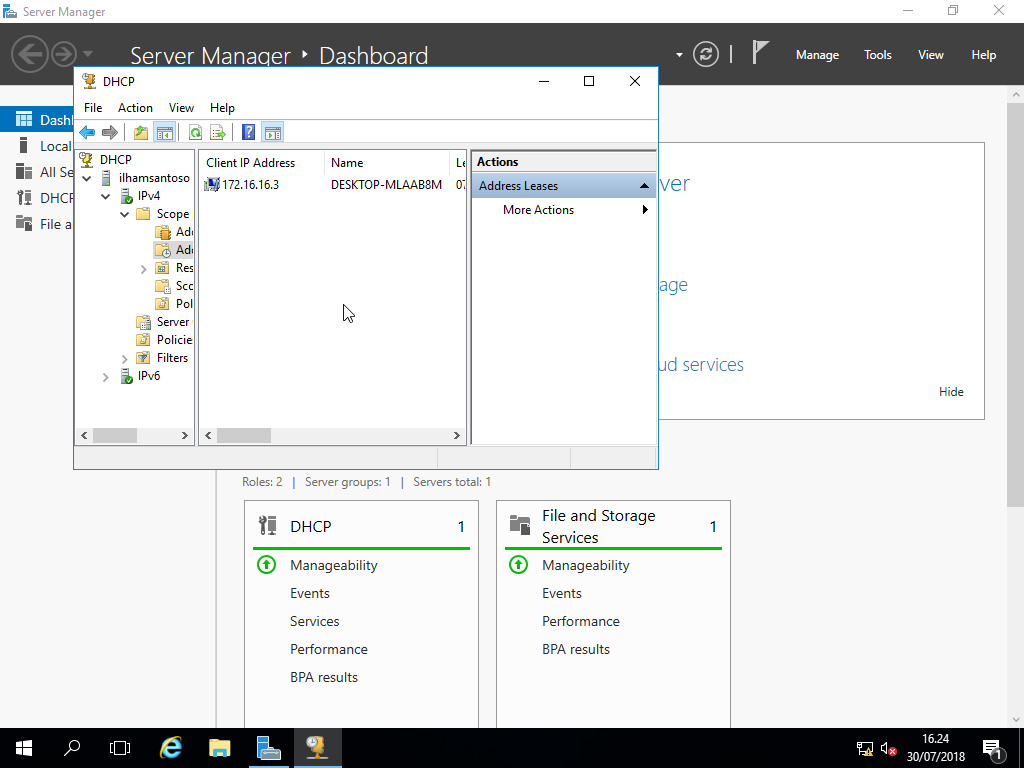Collapse the IPv4 tree node
Screen dimensions: 1024x768
105,196
